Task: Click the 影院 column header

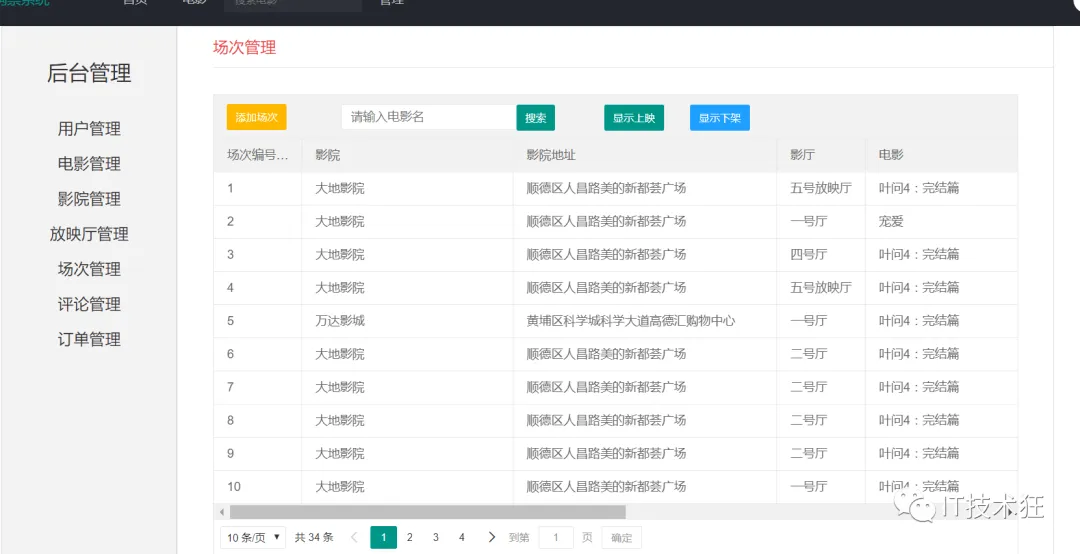Action: coord(407,155)
